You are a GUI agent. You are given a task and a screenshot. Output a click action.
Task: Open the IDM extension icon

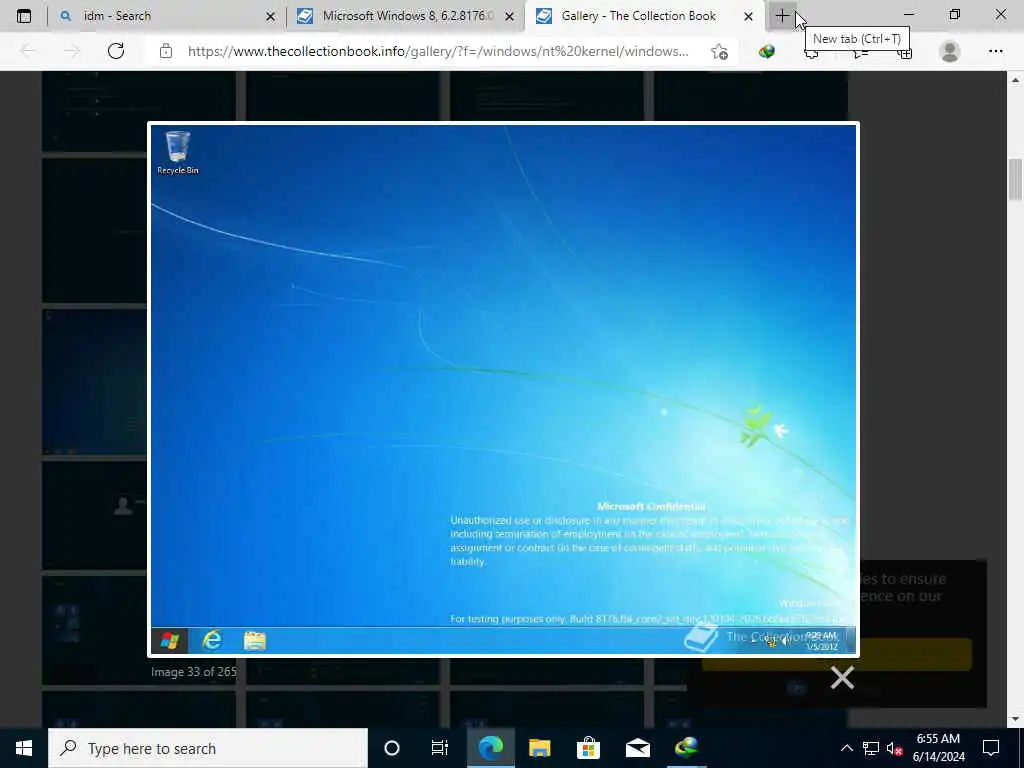tap(767, 51)
